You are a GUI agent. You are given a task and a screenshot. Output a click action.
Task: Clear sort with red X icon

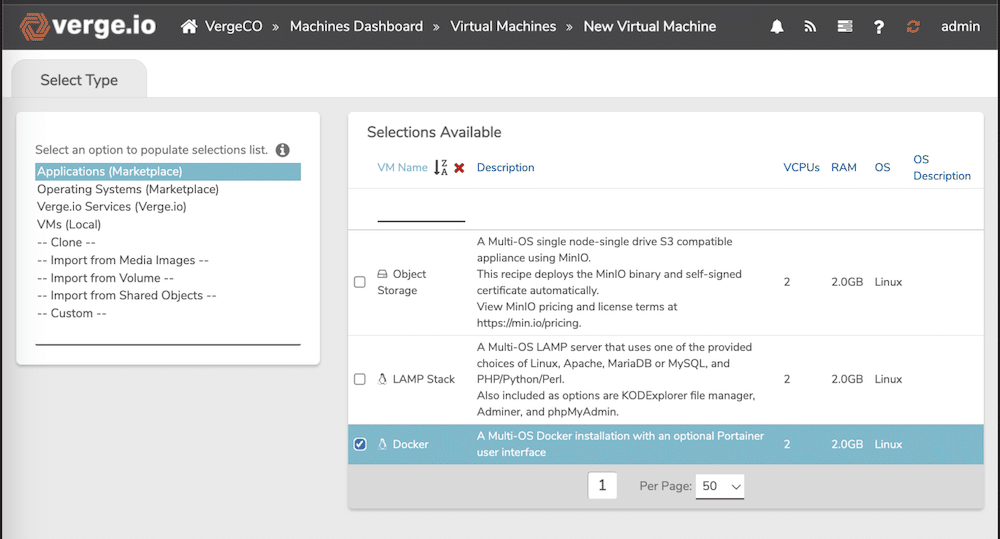(x=459, y=168)
